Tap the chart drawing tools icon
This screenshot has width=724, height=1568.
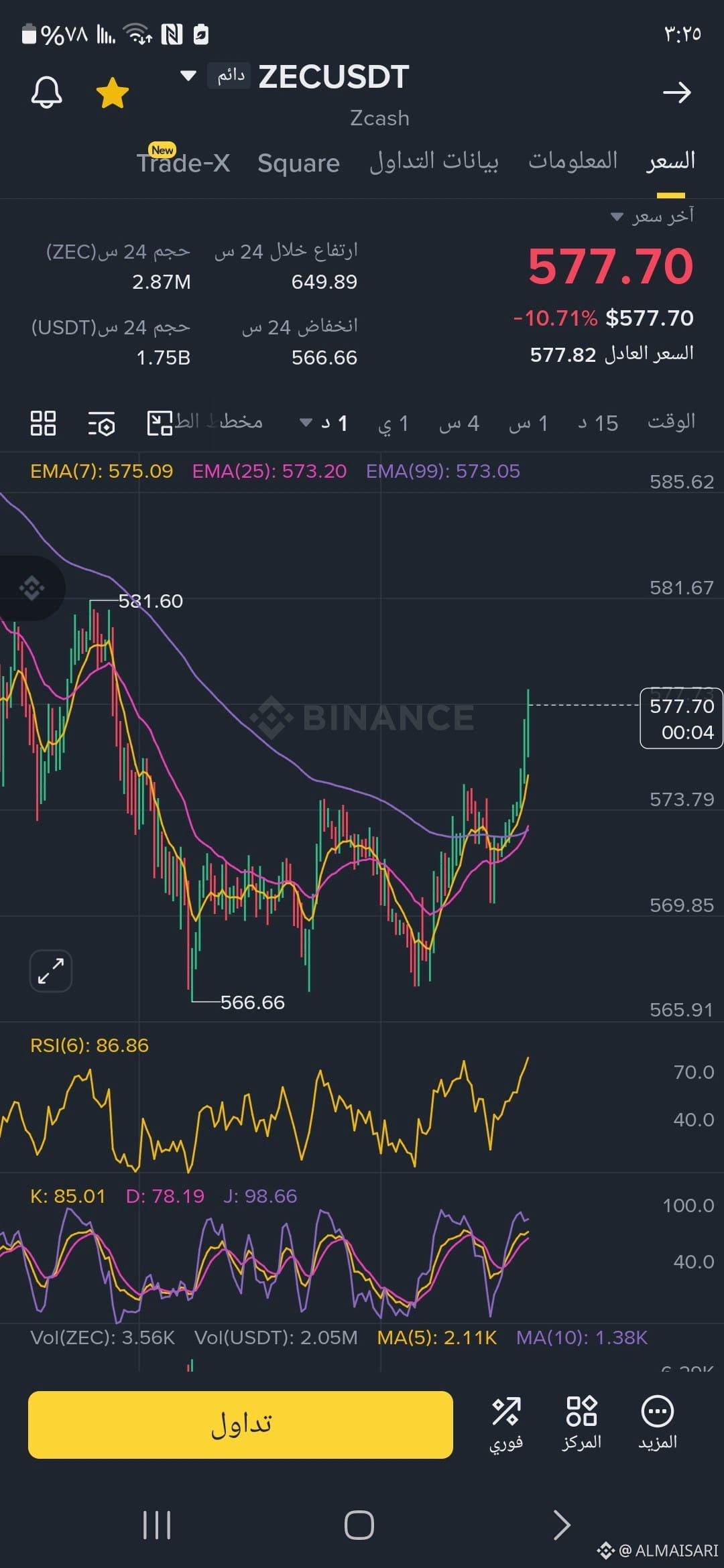coord(160,423)
